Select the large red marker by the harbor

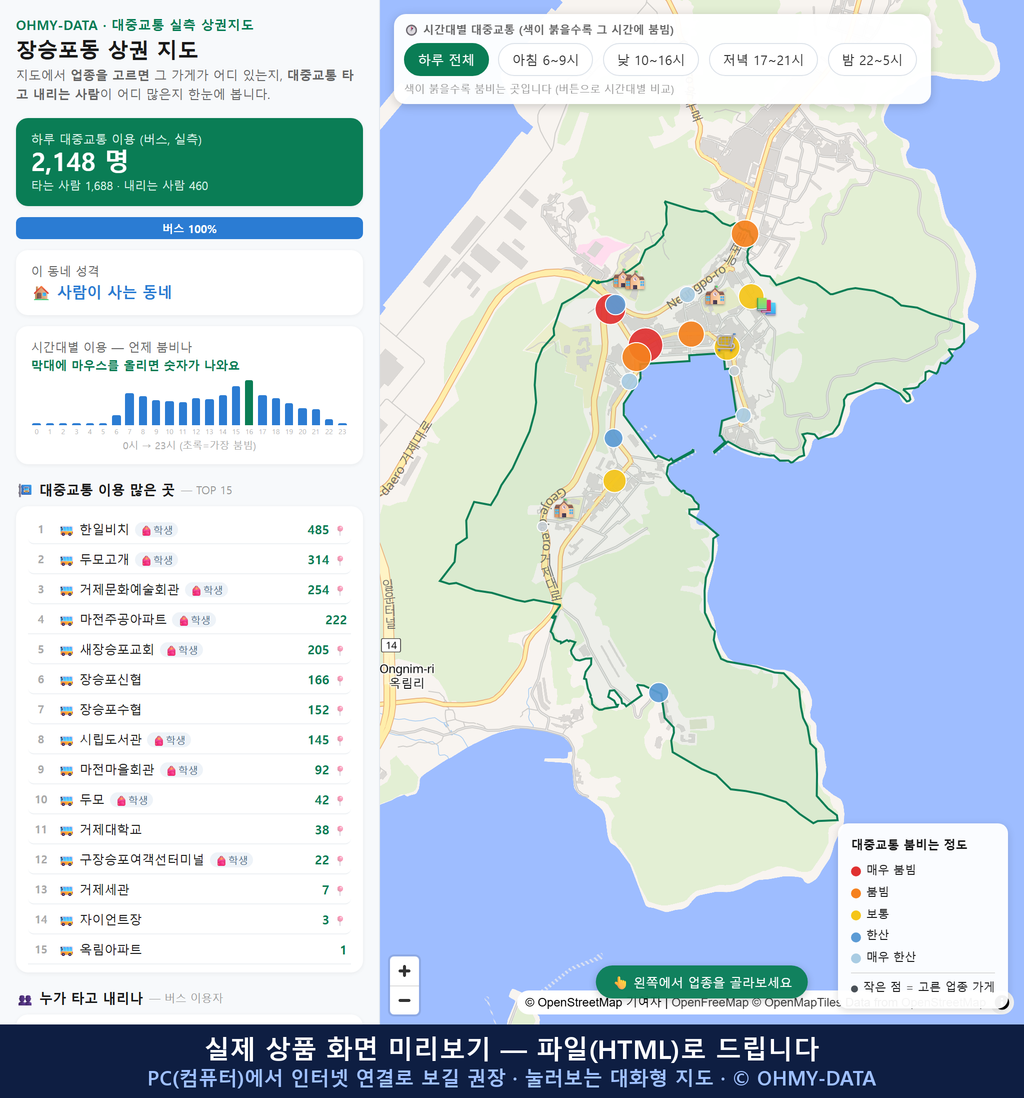[x=647, y=343]
